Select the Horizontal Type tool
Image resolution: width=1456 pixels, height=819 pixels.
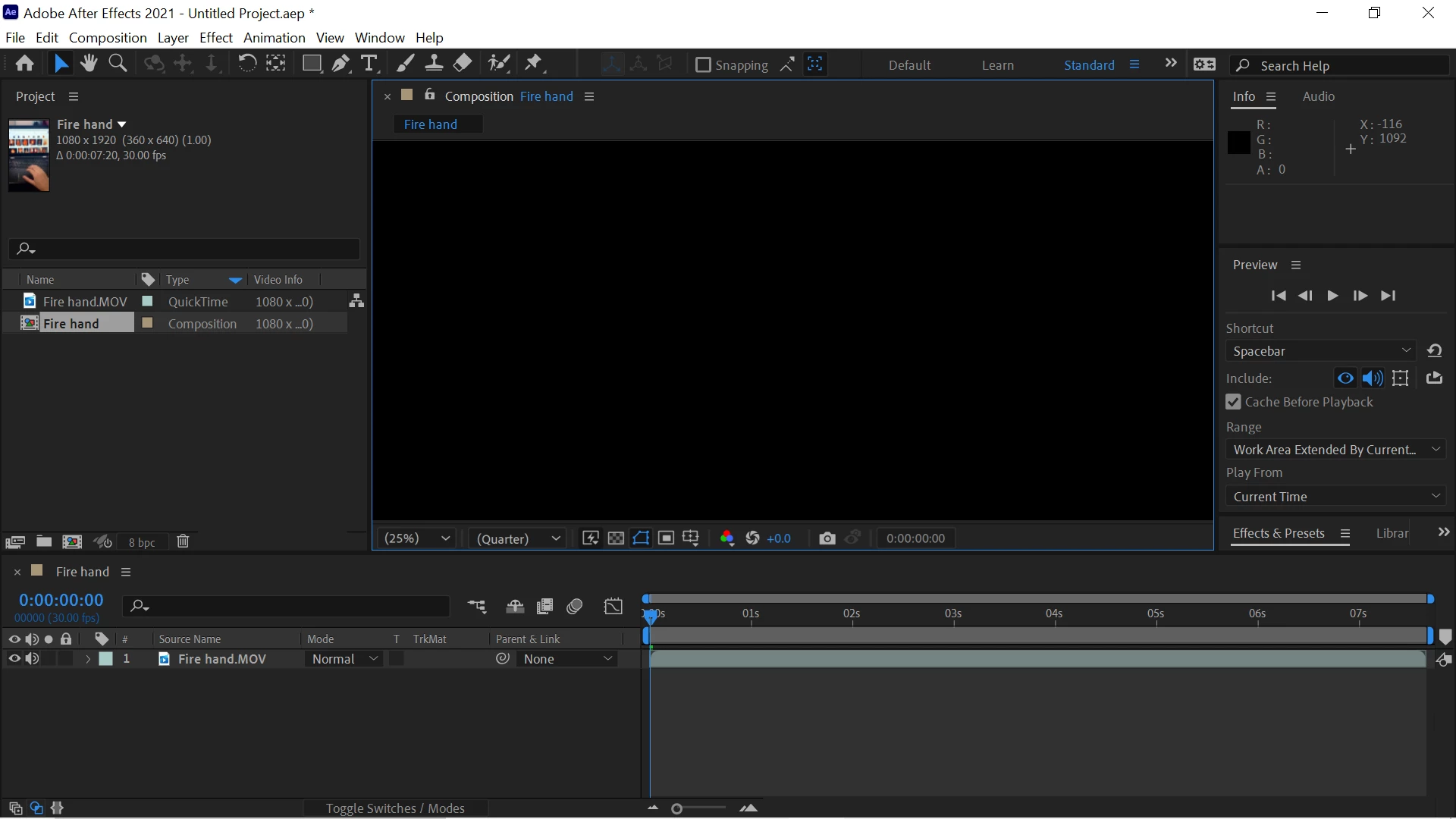(369, 64)
